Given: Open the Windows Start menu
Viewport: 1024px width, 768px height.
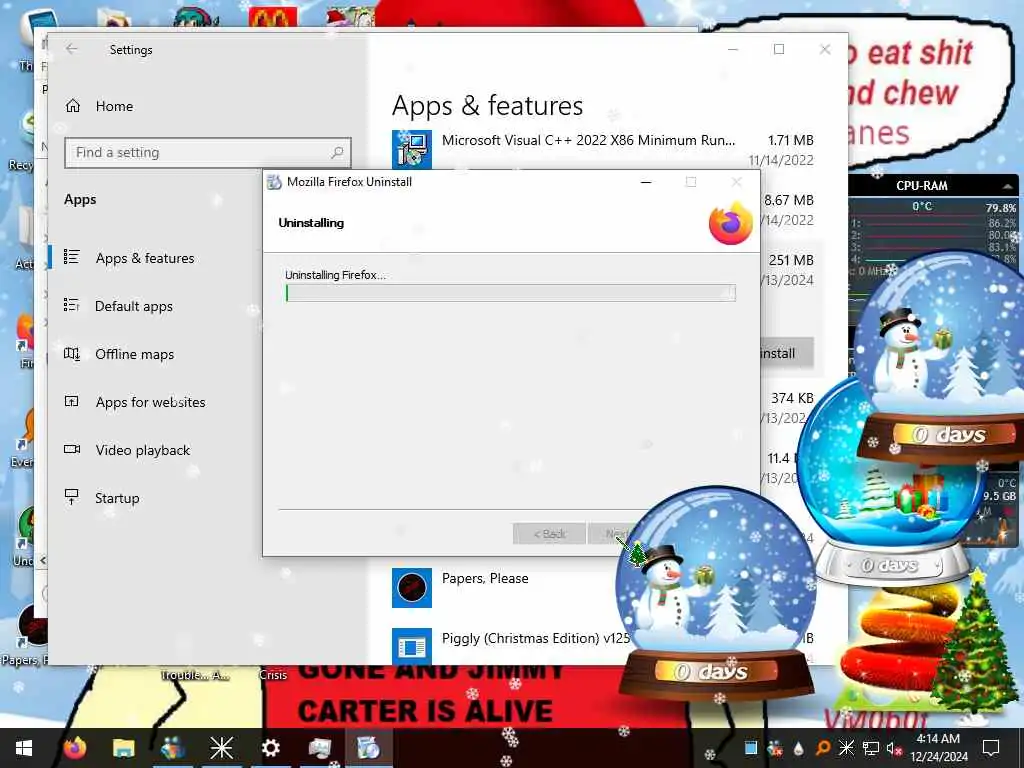Looking at the screenshot, I should (24, 748).
